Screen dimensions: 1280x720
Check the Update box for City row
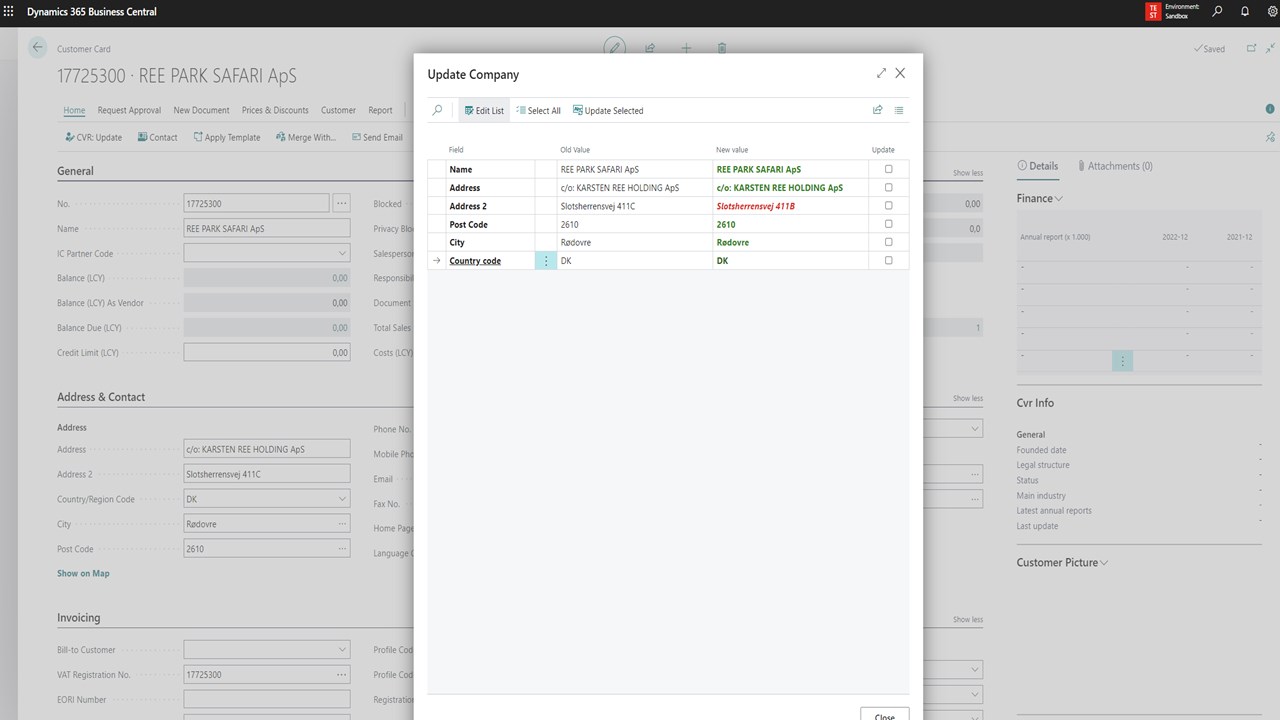[888, 242]
